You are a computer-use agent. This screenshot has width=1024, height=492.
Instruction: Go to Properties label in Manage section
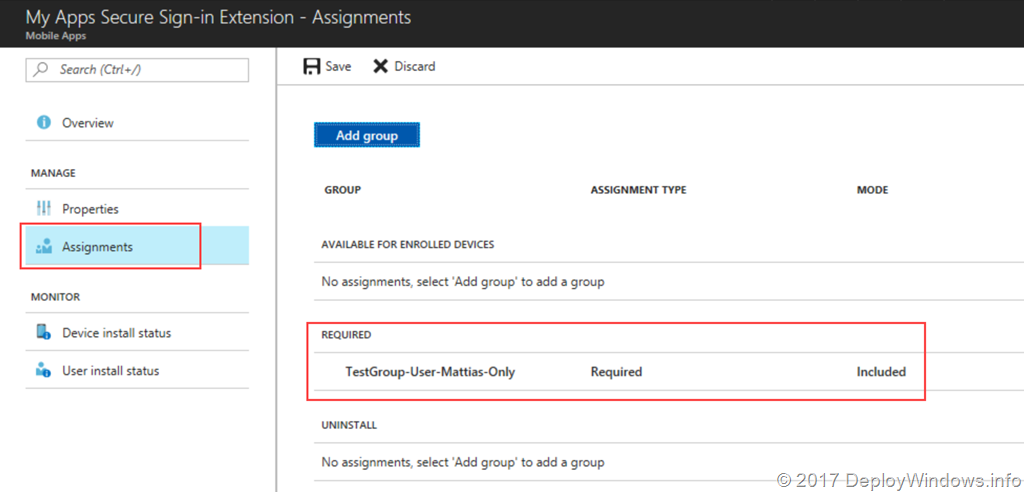click(x=90, y=209)
